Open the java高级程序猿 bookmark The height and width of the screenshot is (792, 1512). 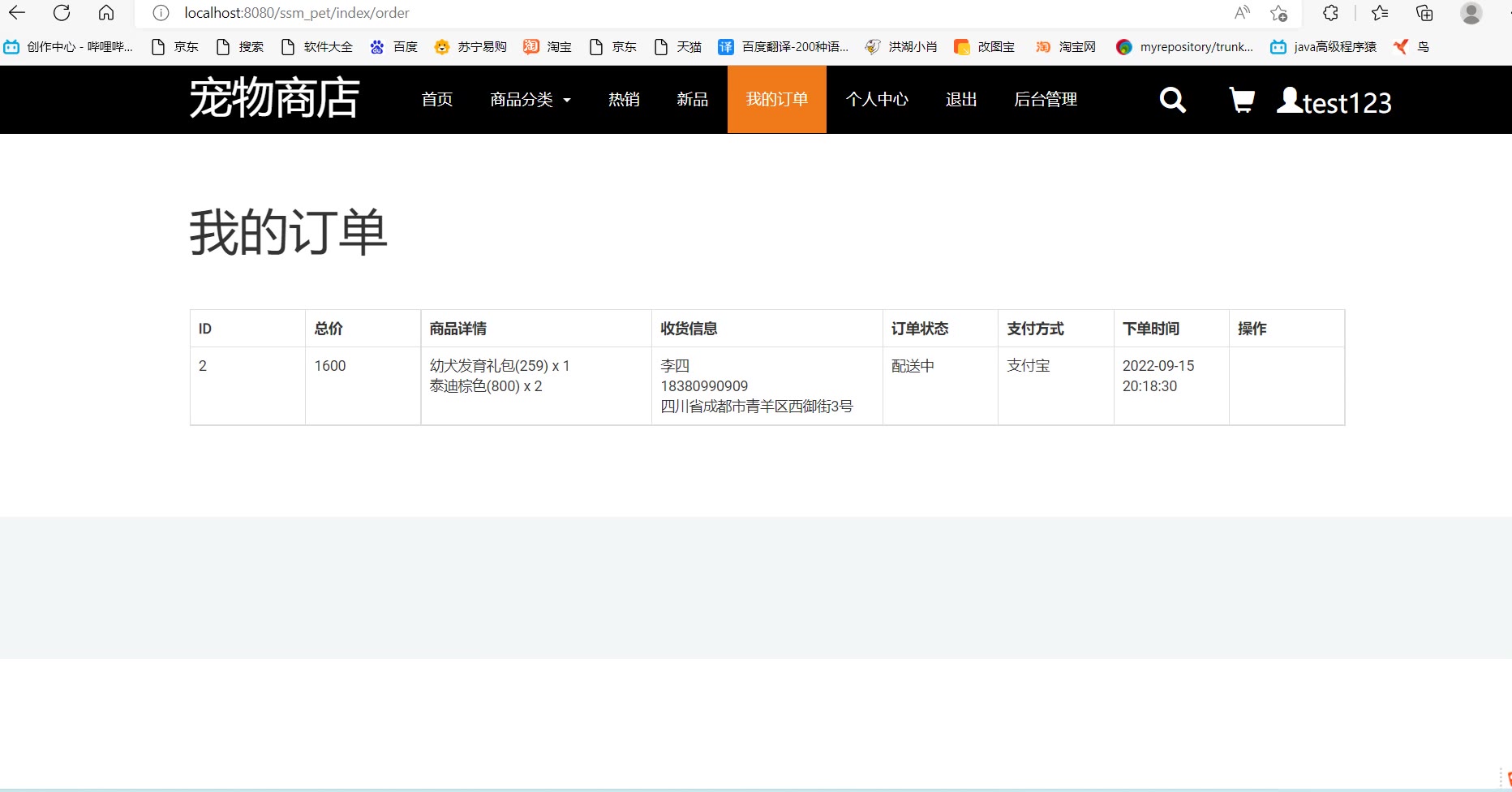coord(1324,47)
